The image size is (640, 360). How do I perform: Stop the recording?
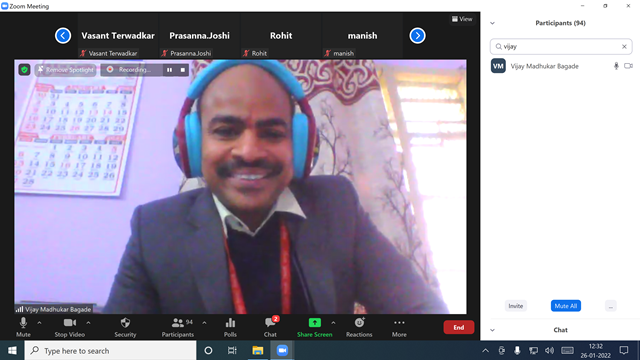click(x=182, y=70)
